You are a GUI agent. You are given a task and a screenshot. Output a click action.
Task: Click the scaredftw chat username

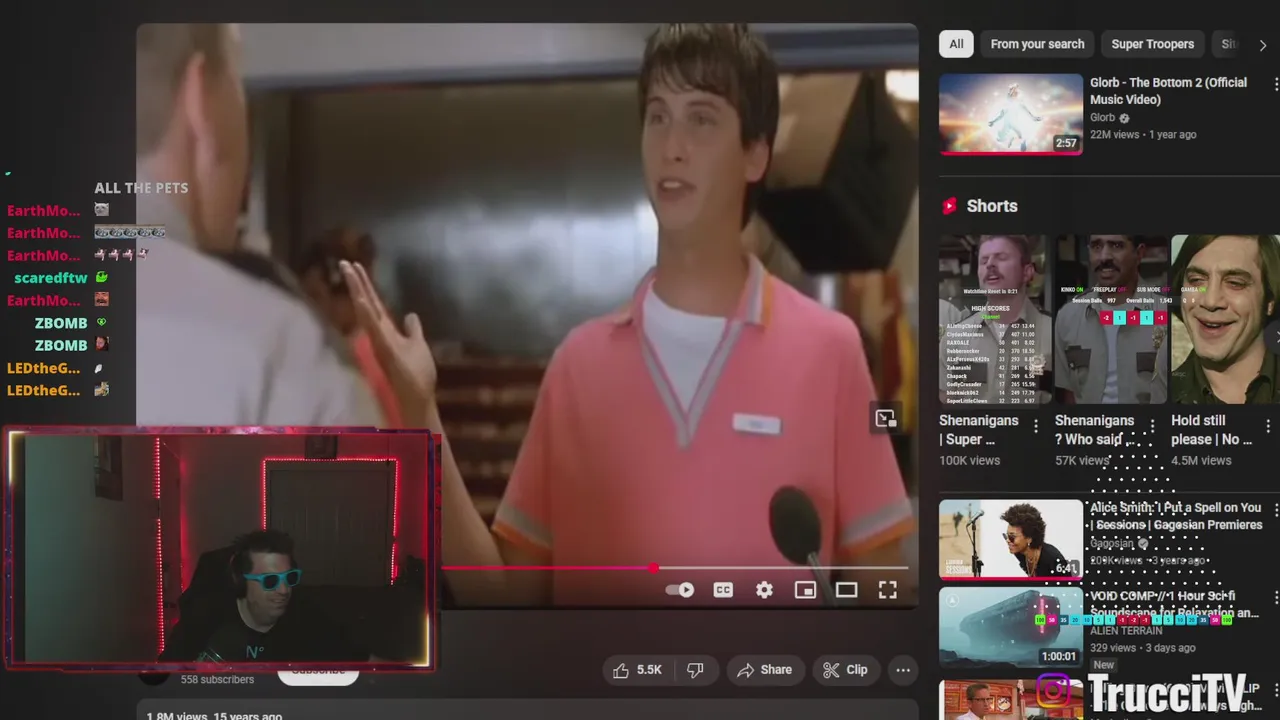click(x=51, y=278)
